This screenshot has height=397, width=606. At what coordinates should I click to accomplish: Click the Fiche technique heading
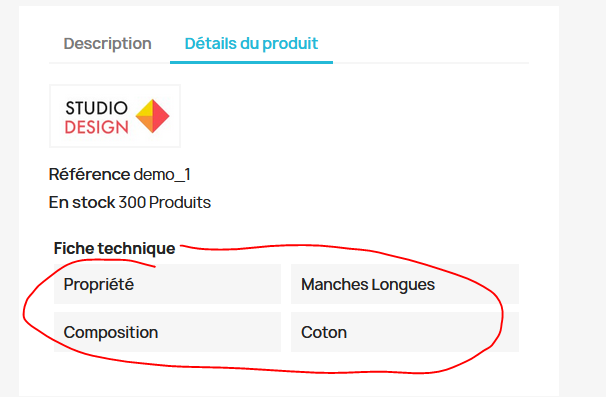pos(114,248)
